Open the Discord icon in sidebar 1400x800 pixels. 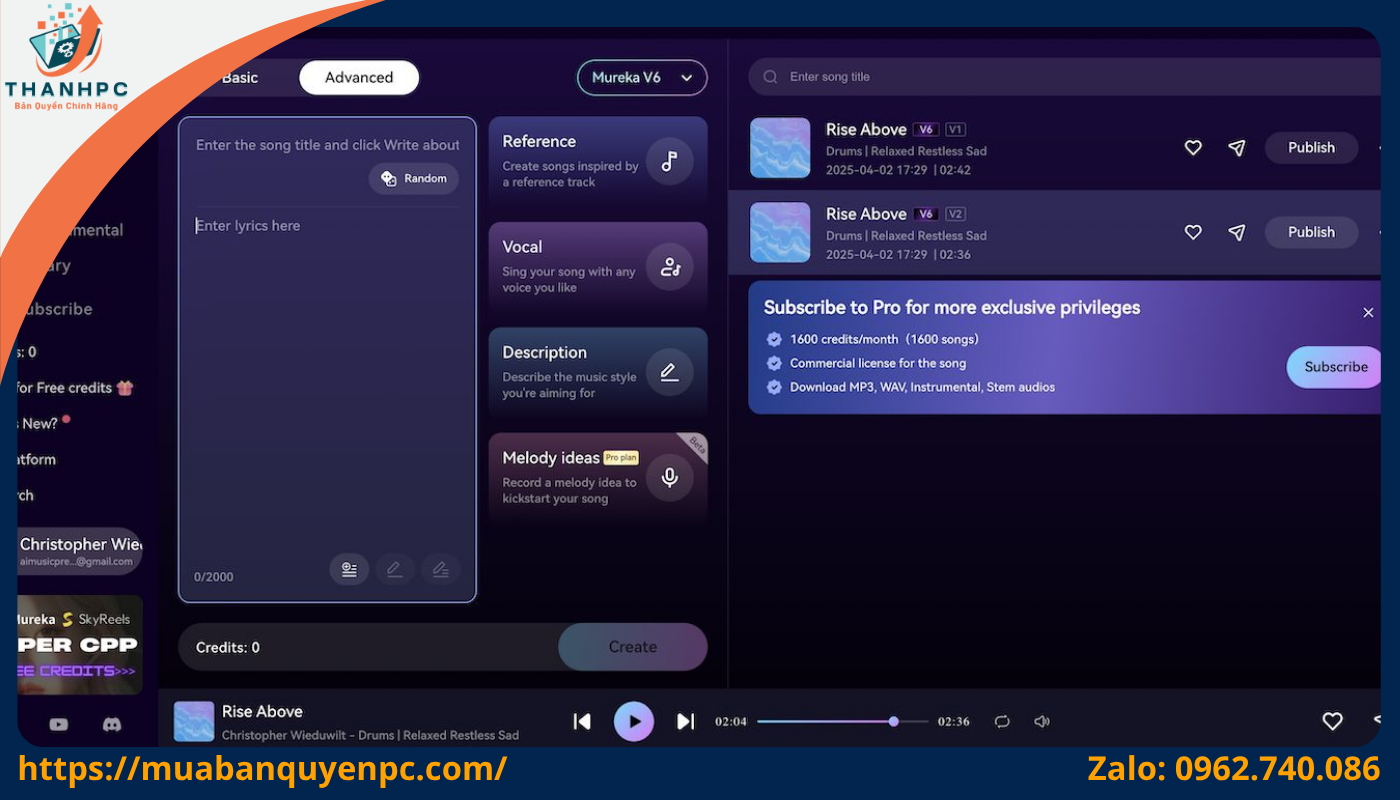pos(112,724)
